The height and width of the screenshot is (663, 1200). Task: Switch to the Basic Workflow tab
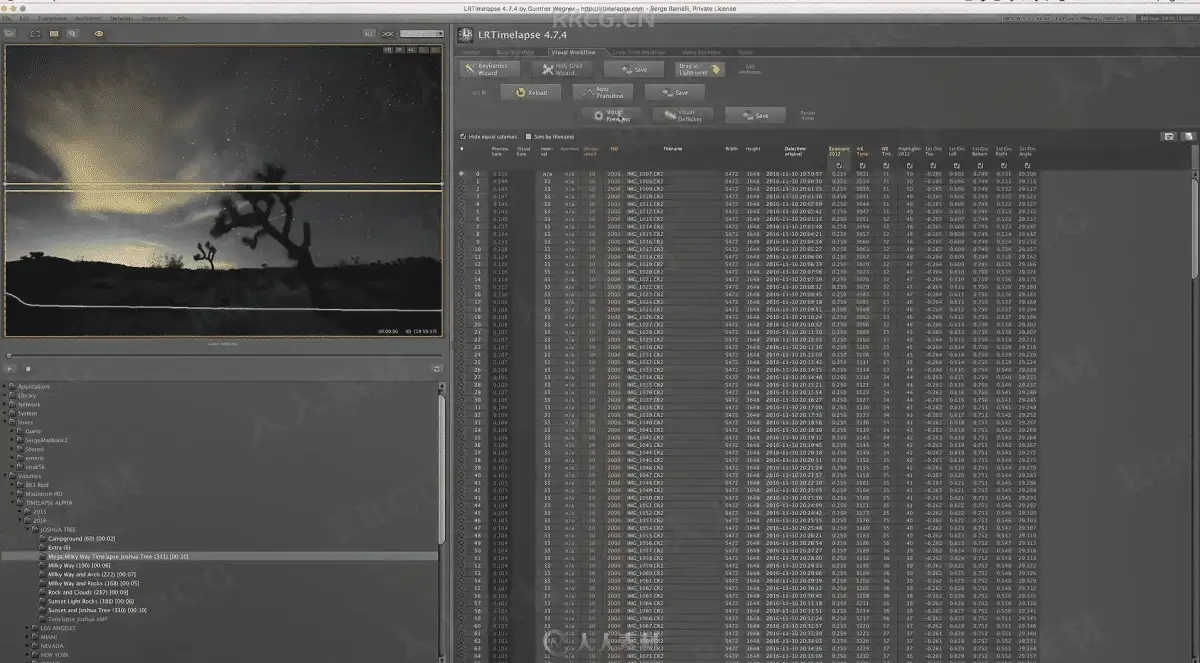point(516,51)
